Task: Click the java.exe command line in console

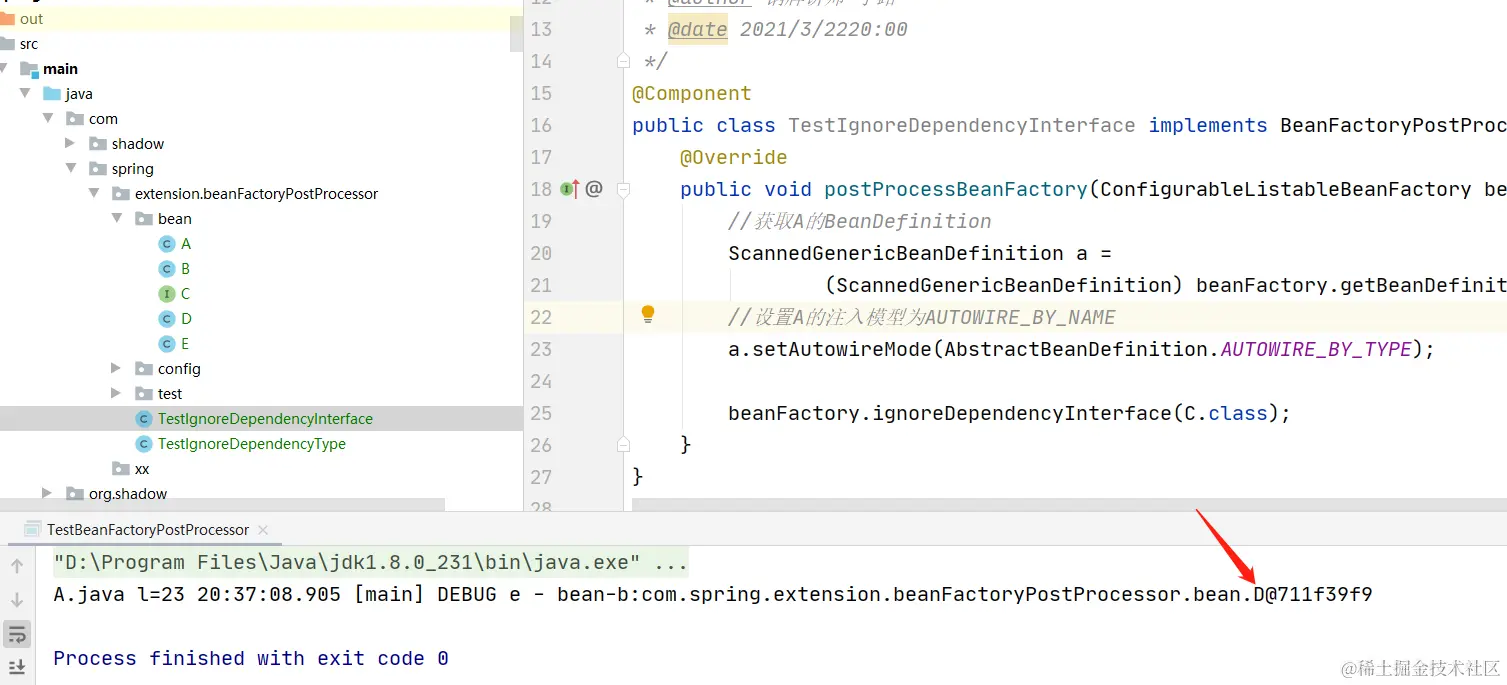Action: 370,562
